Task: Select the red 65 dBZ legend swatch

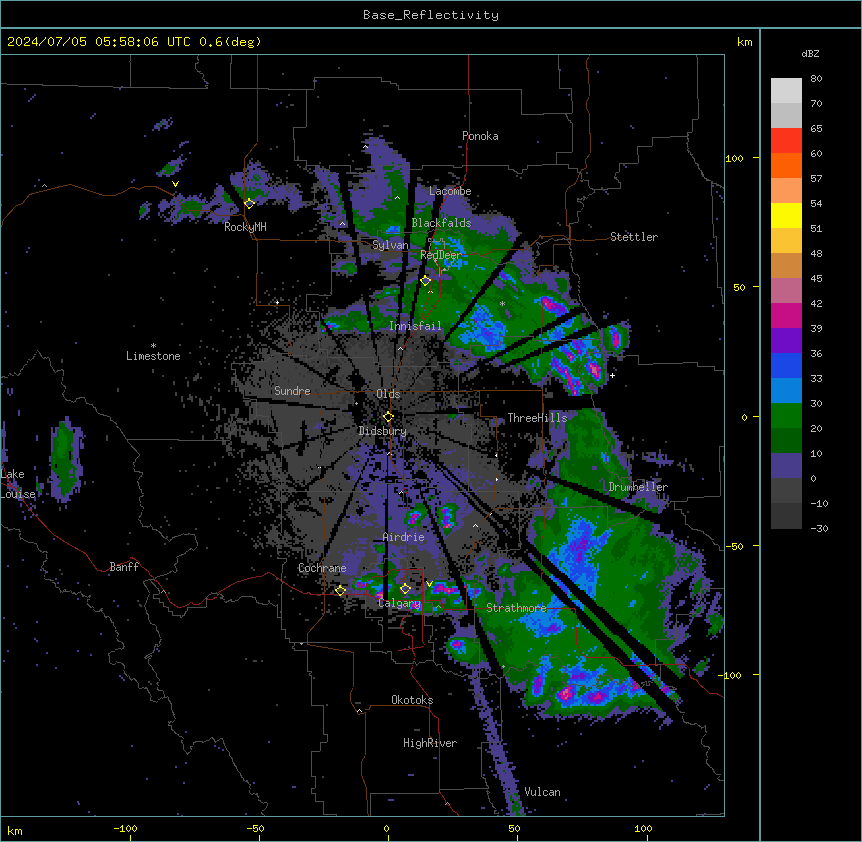Action: tap(786, 140)
